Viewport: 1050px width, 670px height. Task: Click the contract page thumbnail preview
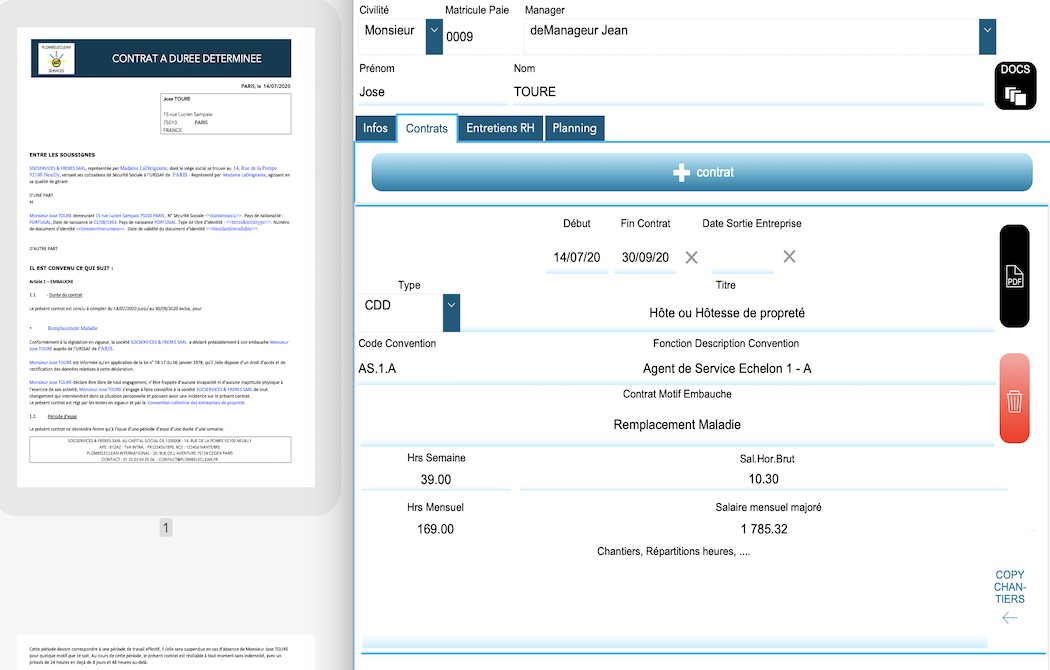click(x=161, y=260)
